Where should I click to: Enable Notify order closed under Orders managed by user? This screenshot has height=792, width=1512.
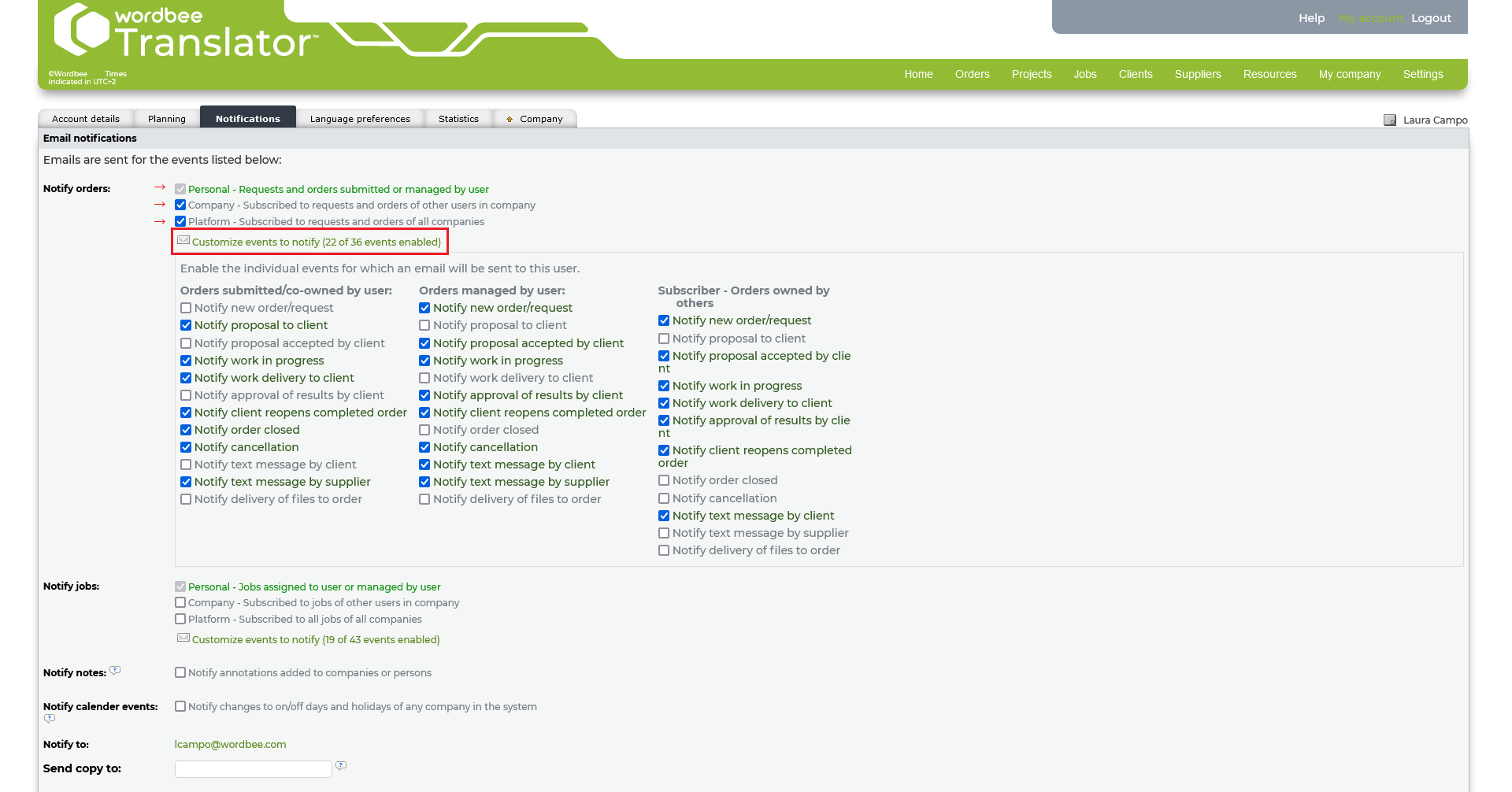coord(424,430)
